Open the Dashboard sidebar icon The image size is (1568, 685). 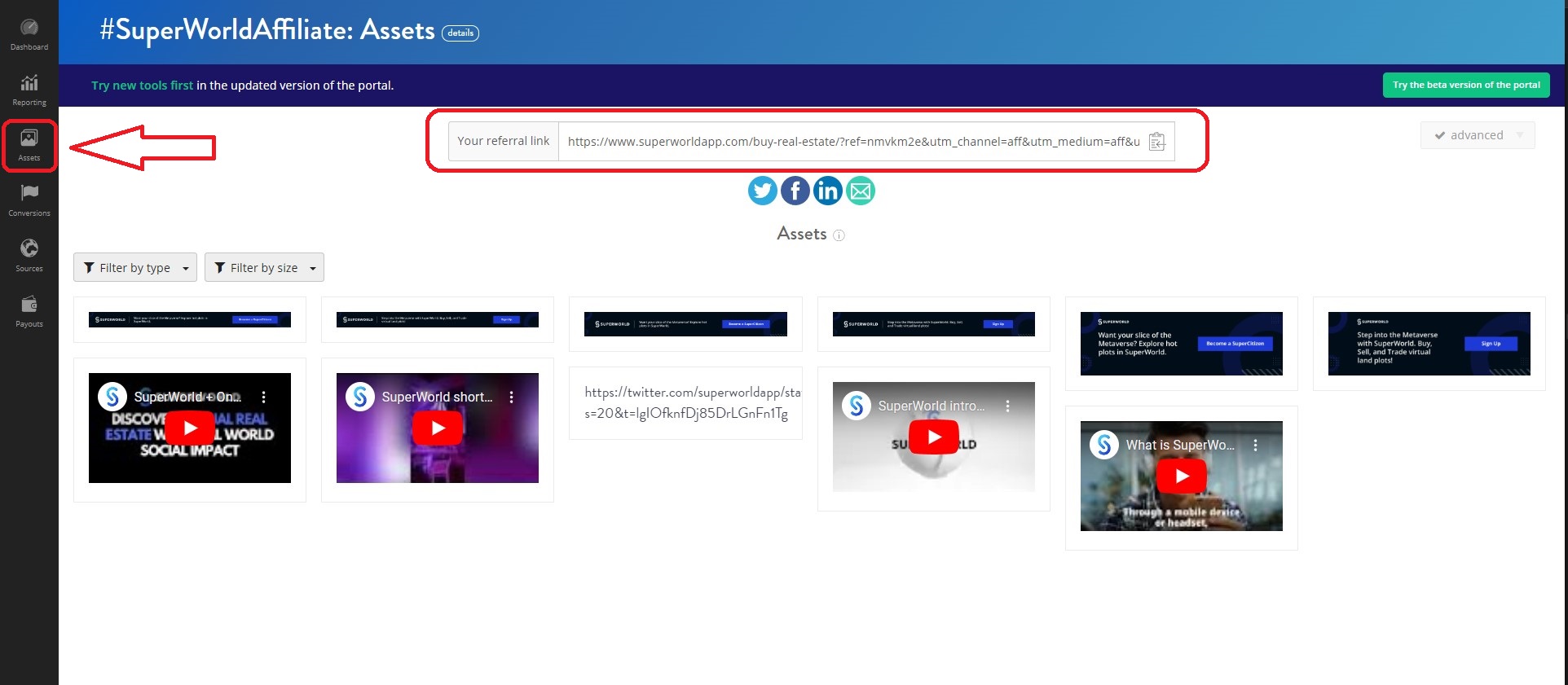(29, 35)
